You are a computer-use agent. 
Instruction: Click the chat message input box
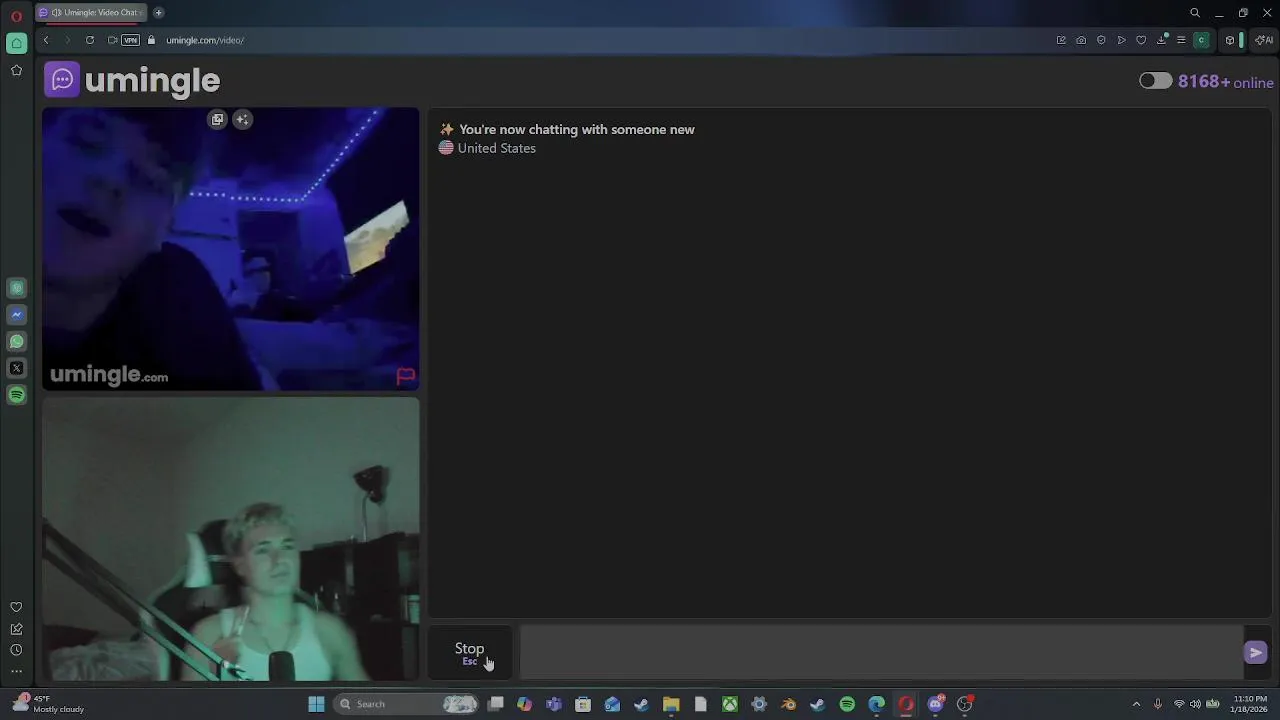[x=881, y=653]
